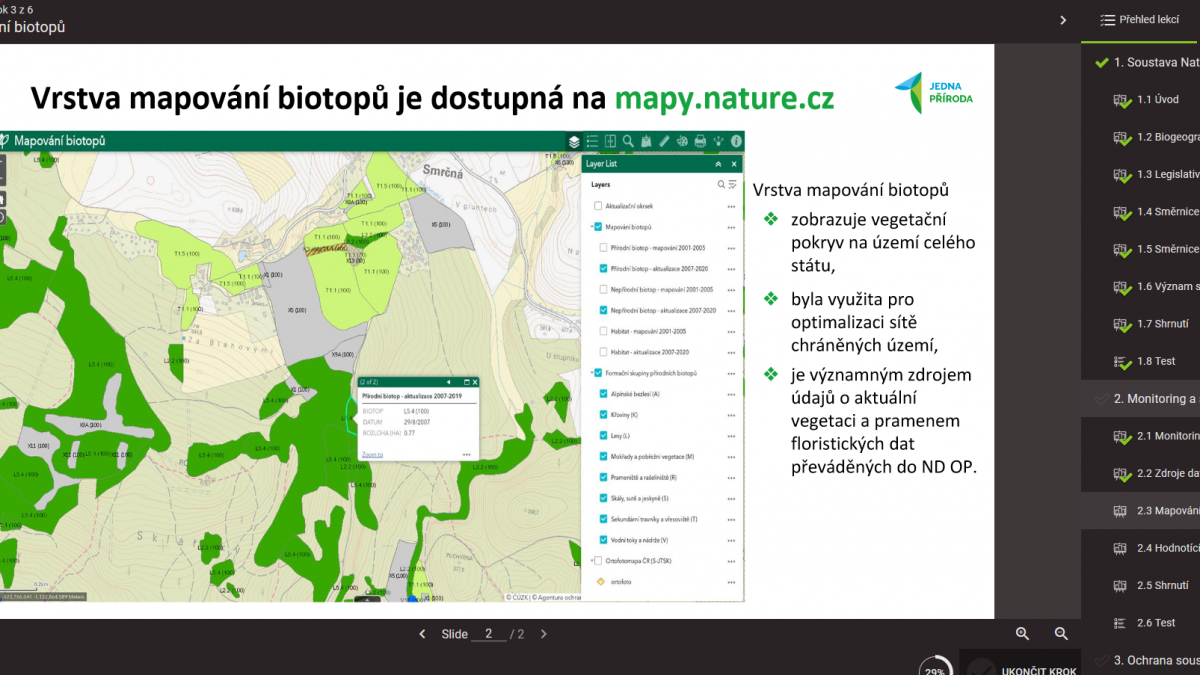The height and width of the screenshot is (675, 1200).
Task: Maximize the biotope info popup
Action: (467, 382)
